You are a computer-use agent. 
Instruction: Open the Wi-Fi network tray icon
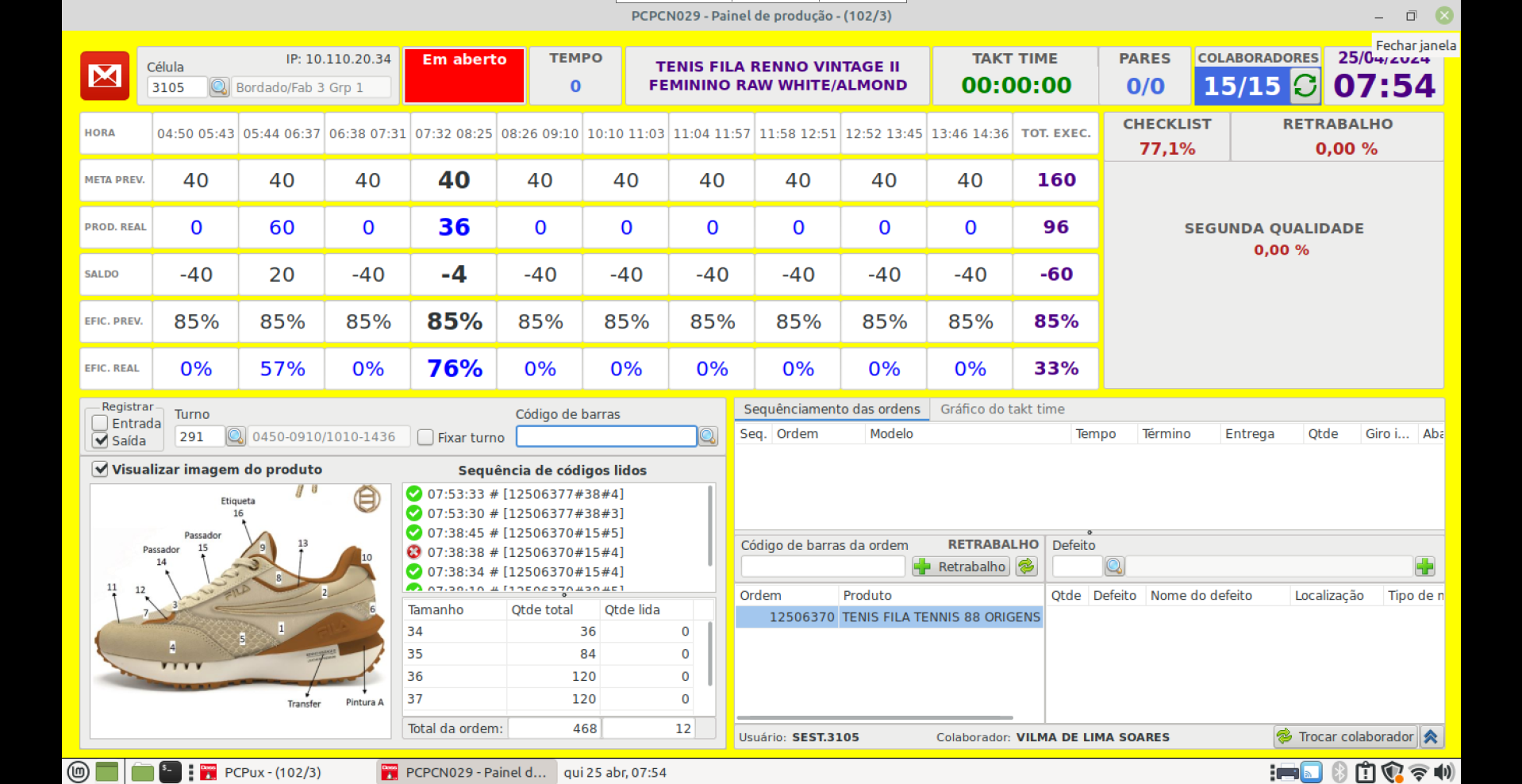coord(1419,772)
